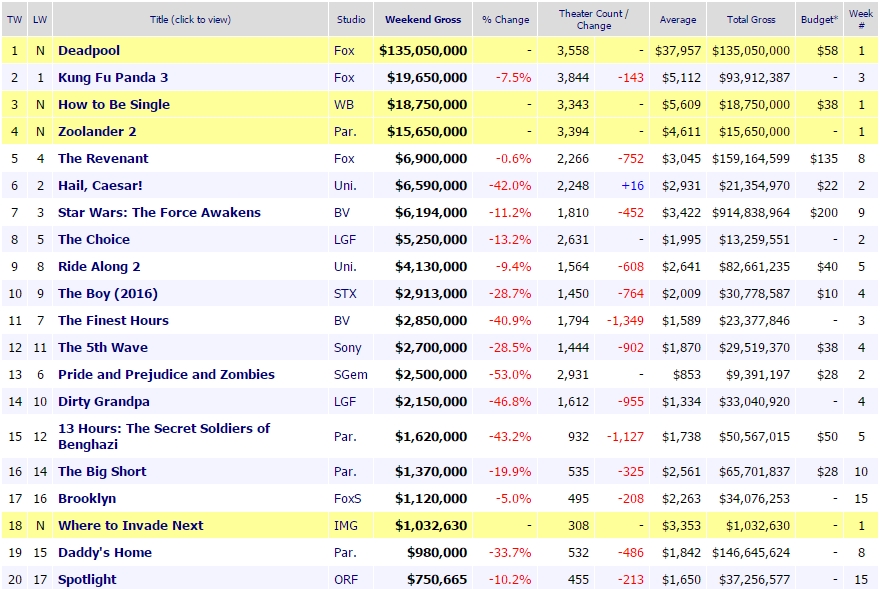Select the Par. studio in Zoolander 2 row

point(345,131)
